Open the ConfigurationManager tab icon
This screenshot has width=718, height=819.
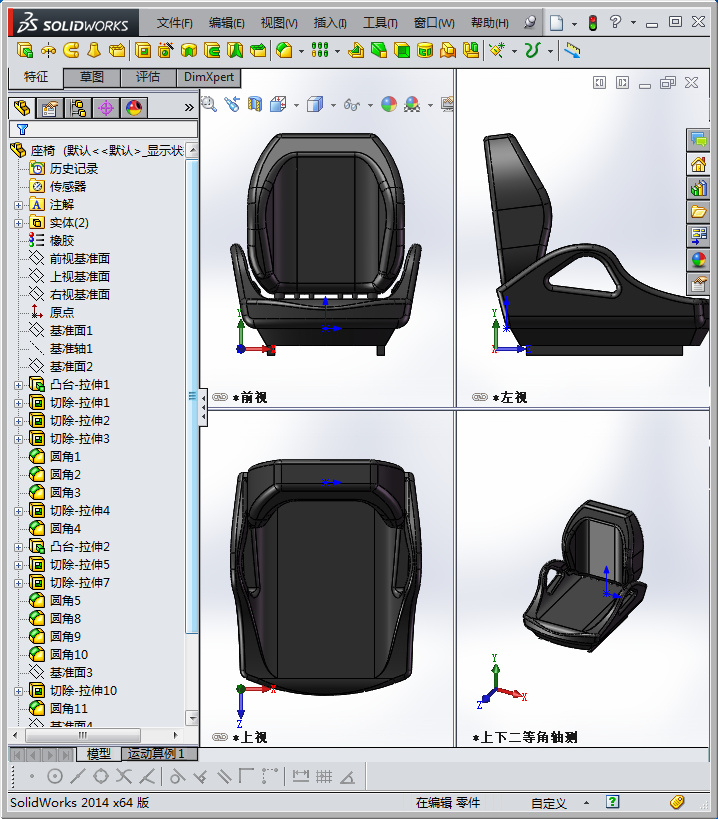click(78, 108)
